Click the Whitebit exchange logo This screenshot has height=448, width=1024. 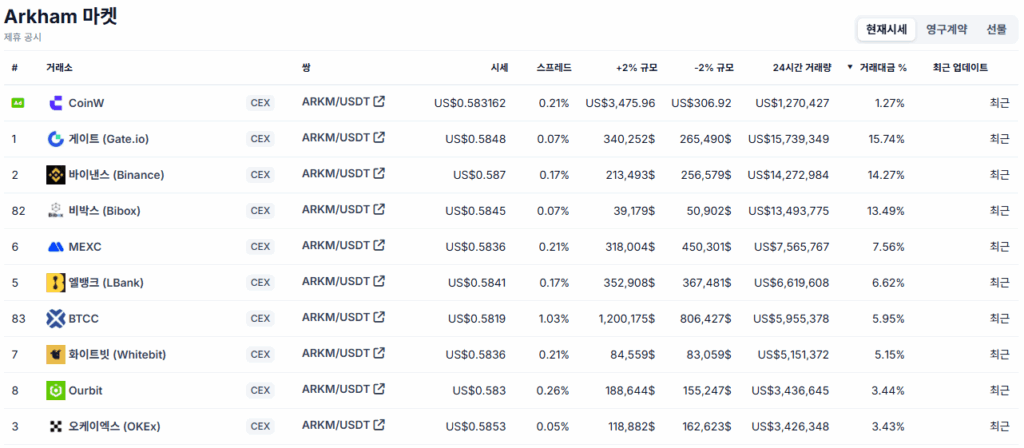coord(56,355)
